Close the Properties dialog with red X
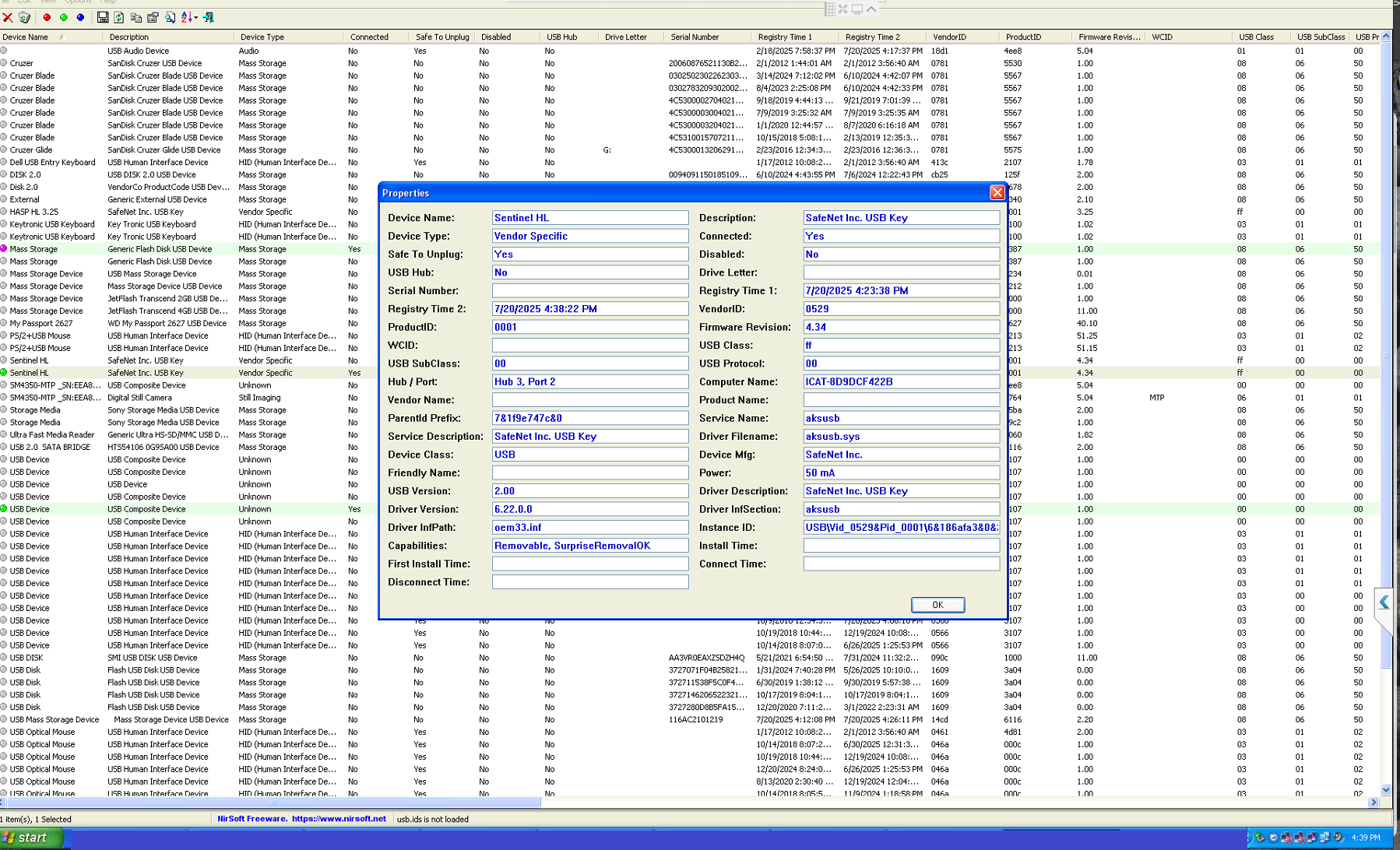This screenshot has width=1400, height=850. (997, 192)
